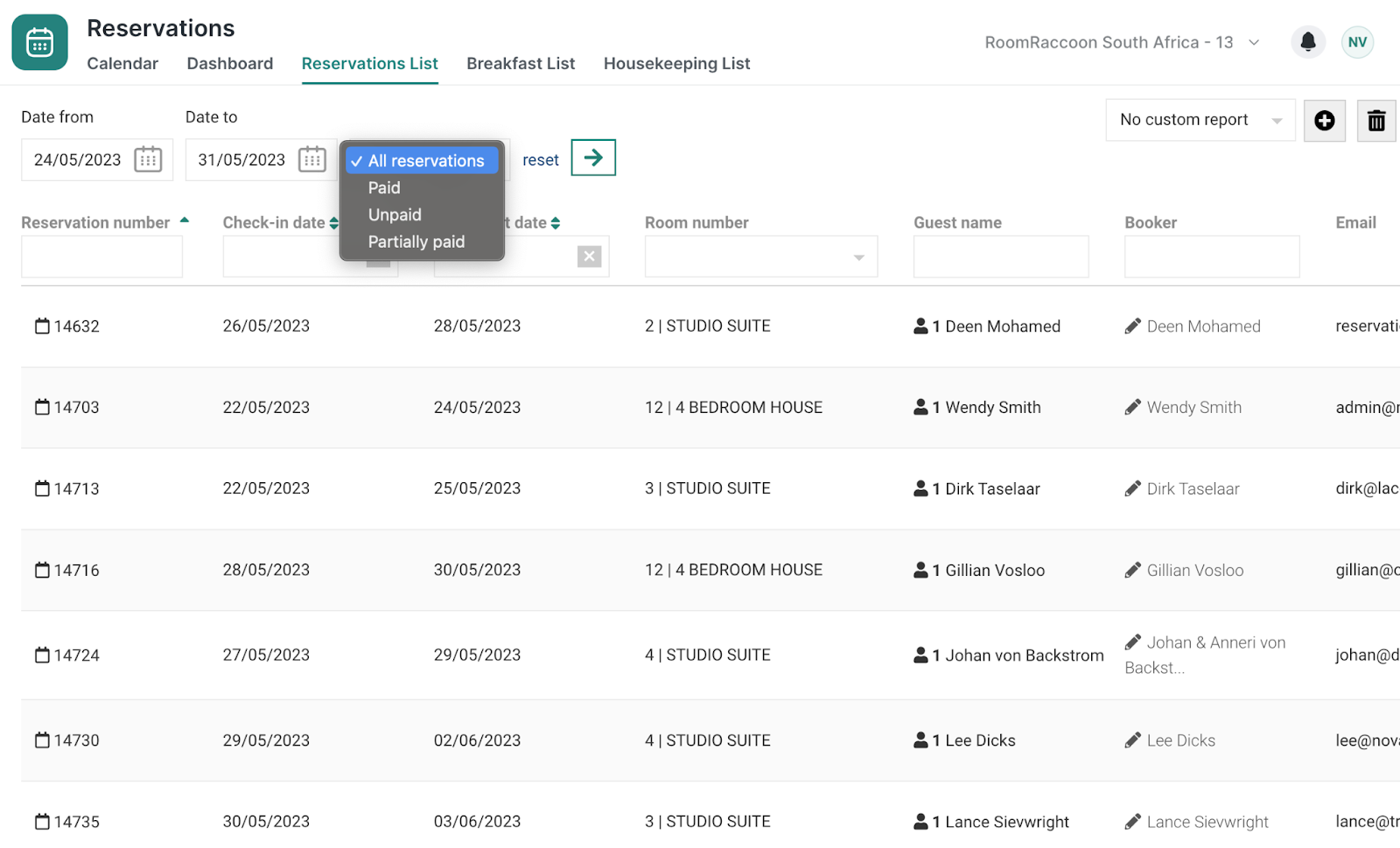Switch to the Dashboard tab
The image size is (1400, 848).
coord(230,64)
